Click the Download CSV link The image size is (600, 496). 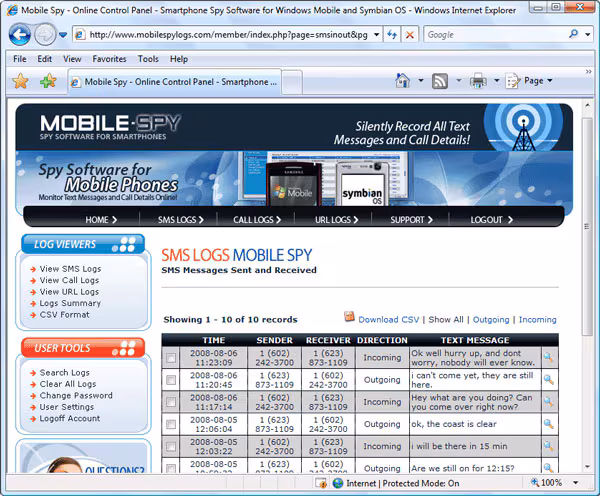click(x=388, y=320)
